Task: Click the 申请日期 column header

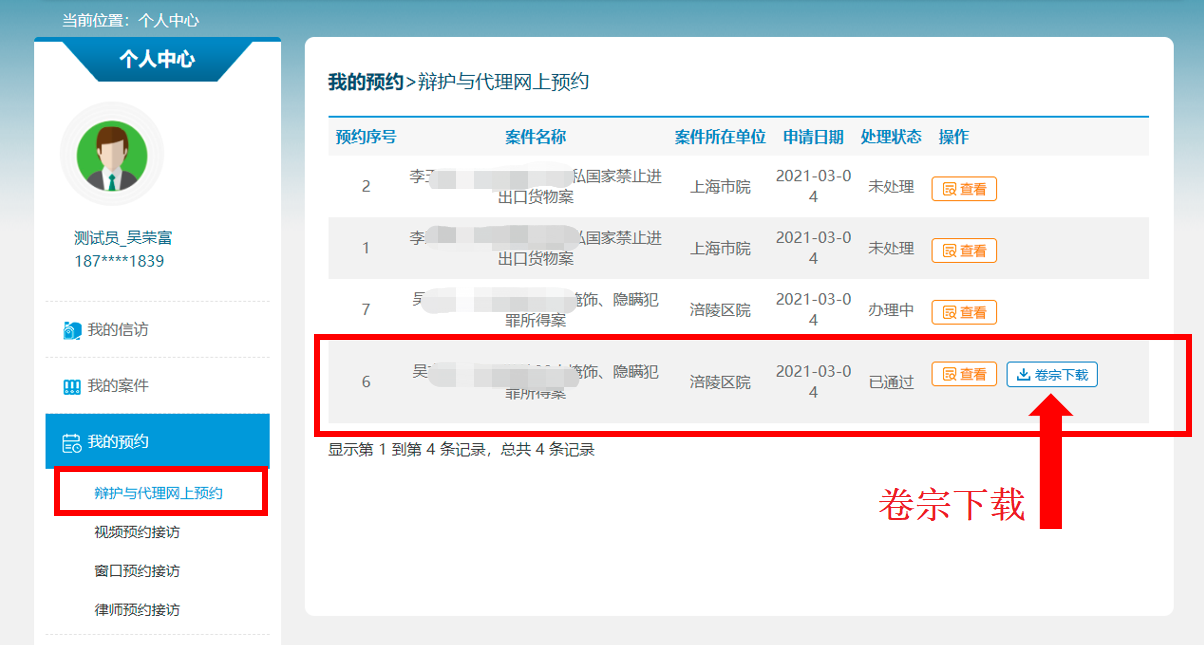Action: [813, 137]
